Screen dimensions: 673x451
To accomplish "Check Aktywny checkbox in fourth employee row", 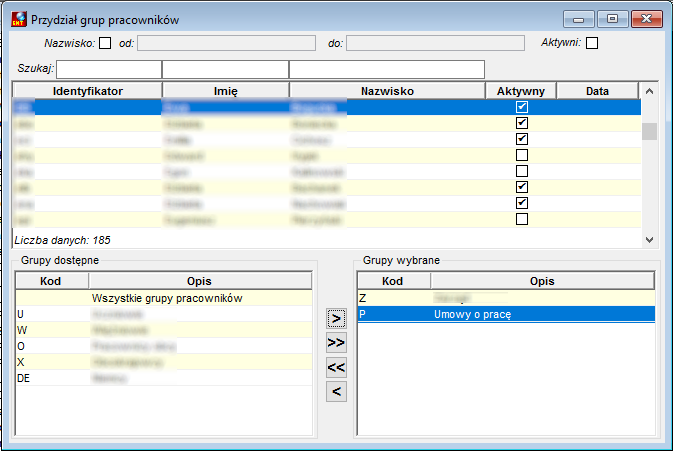I will tap(522, 155).
